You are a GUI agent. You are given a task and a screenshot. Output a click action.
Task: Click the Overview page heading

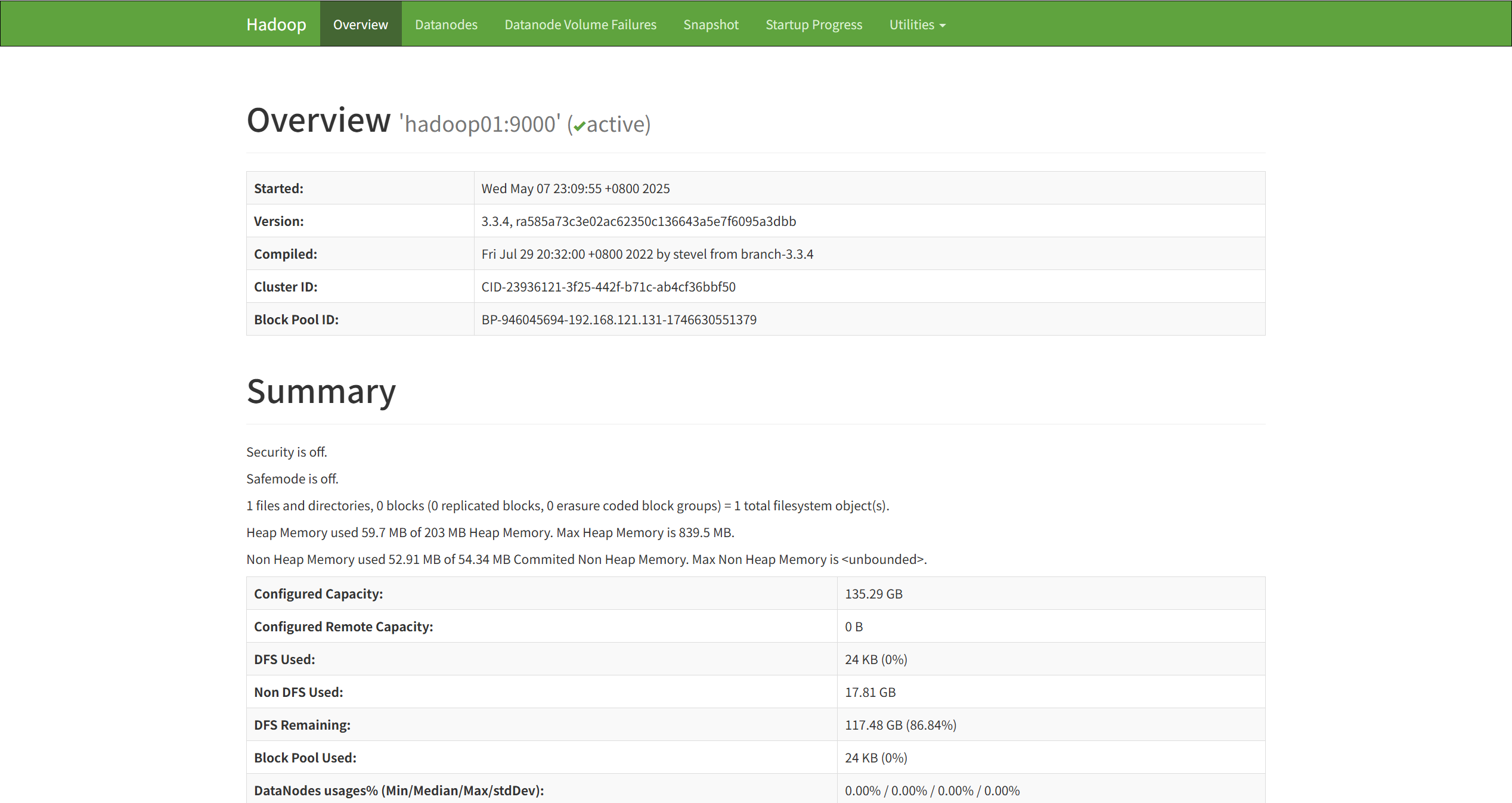[318, 120]
